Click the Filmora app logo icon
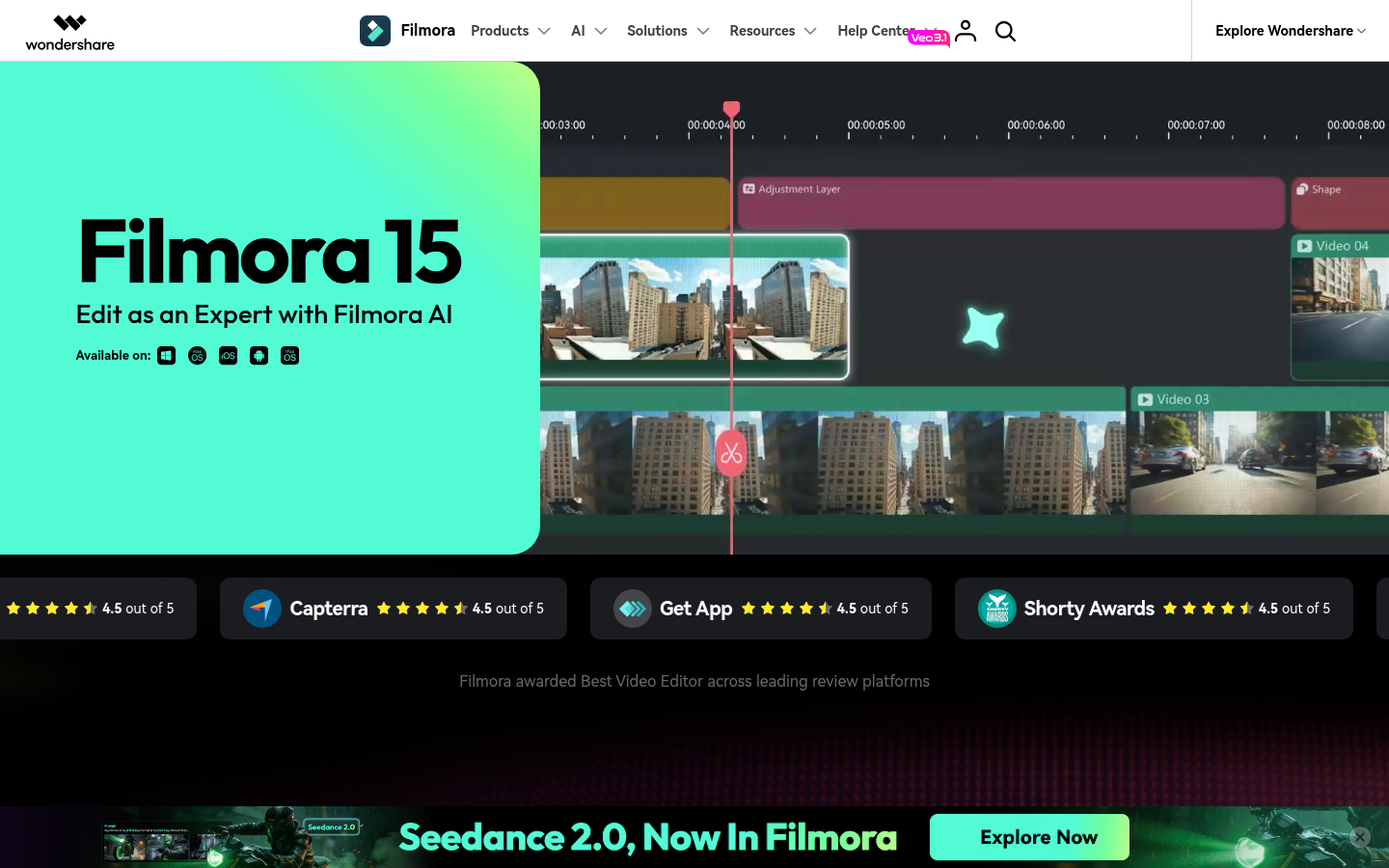The image size is (1389, 868). pos(375,31)
